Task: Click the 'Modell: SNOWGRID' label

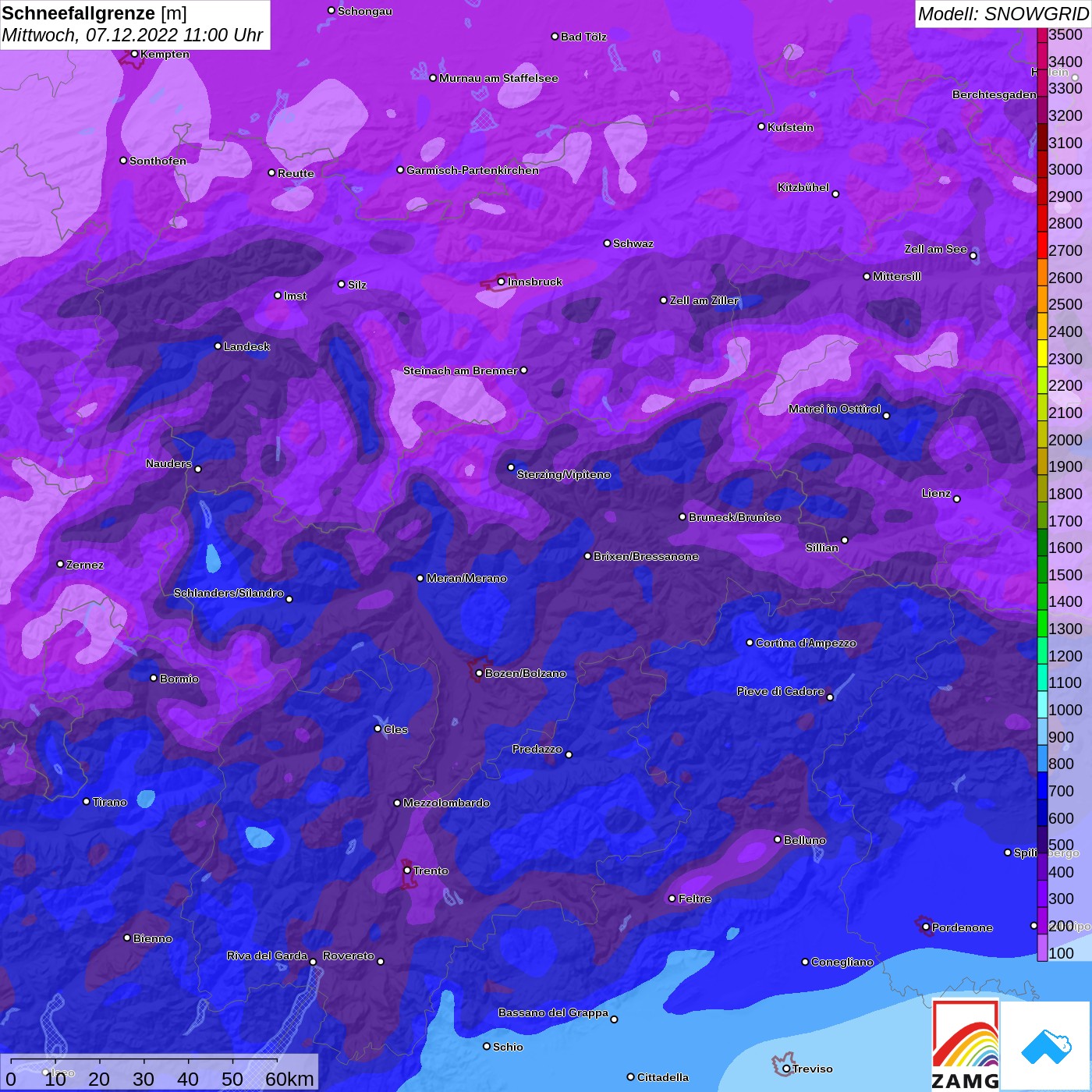Action: 1003,14
